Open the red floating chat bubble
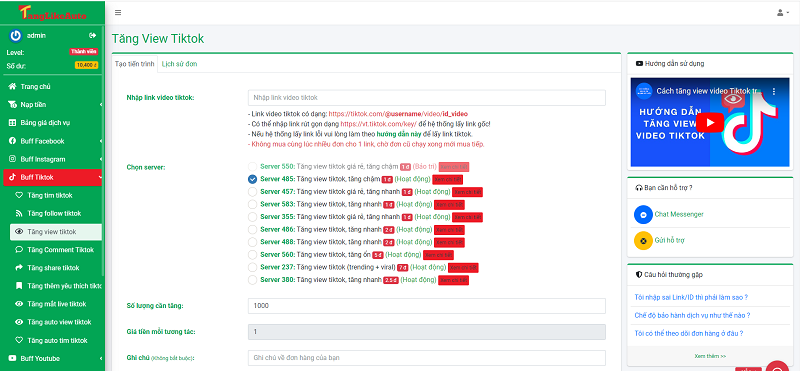The image size is (800, 371). 778,366
